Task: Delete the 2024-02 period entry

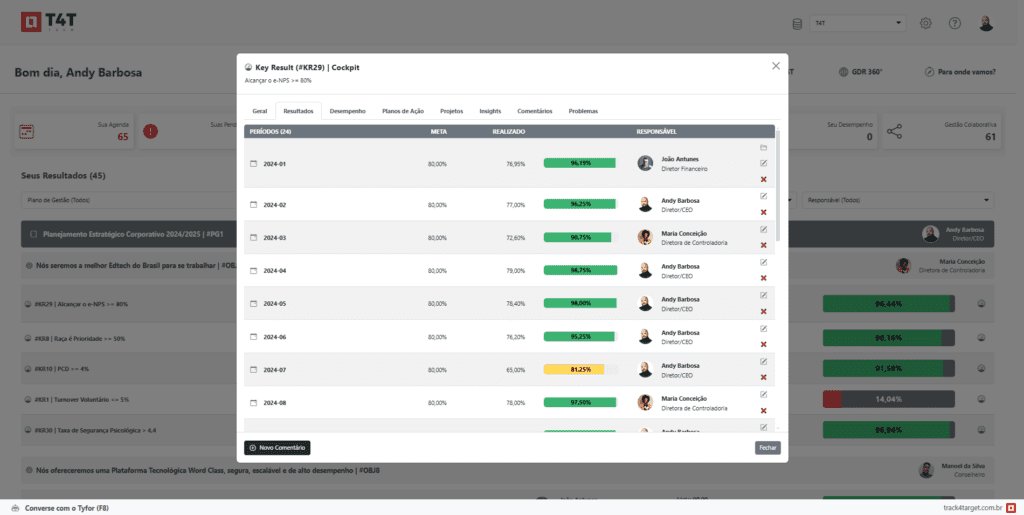Action: coord(763,212)
